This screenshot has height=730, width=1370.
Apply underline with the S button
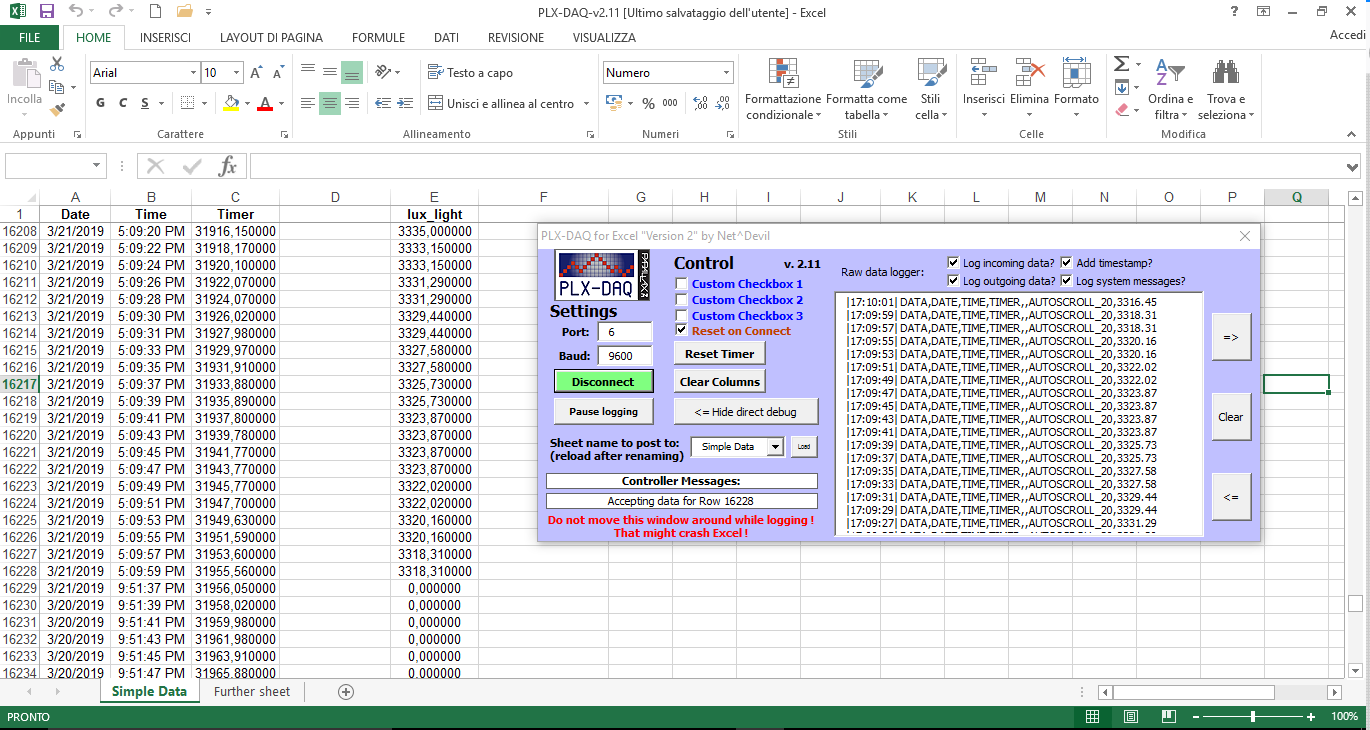point(145,103)
